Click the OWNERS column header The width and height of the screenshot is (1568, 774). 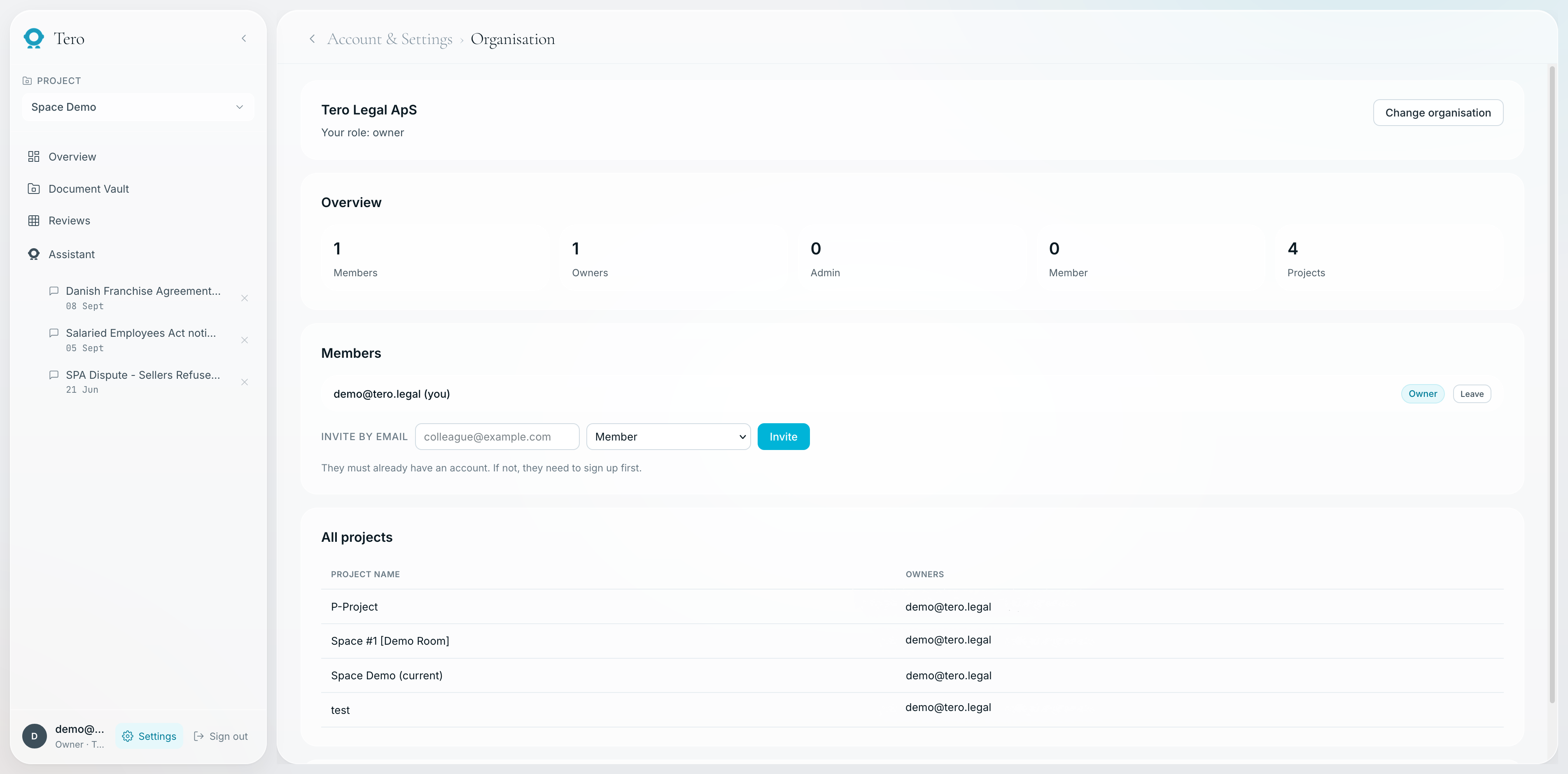click(x=924, y=574)
